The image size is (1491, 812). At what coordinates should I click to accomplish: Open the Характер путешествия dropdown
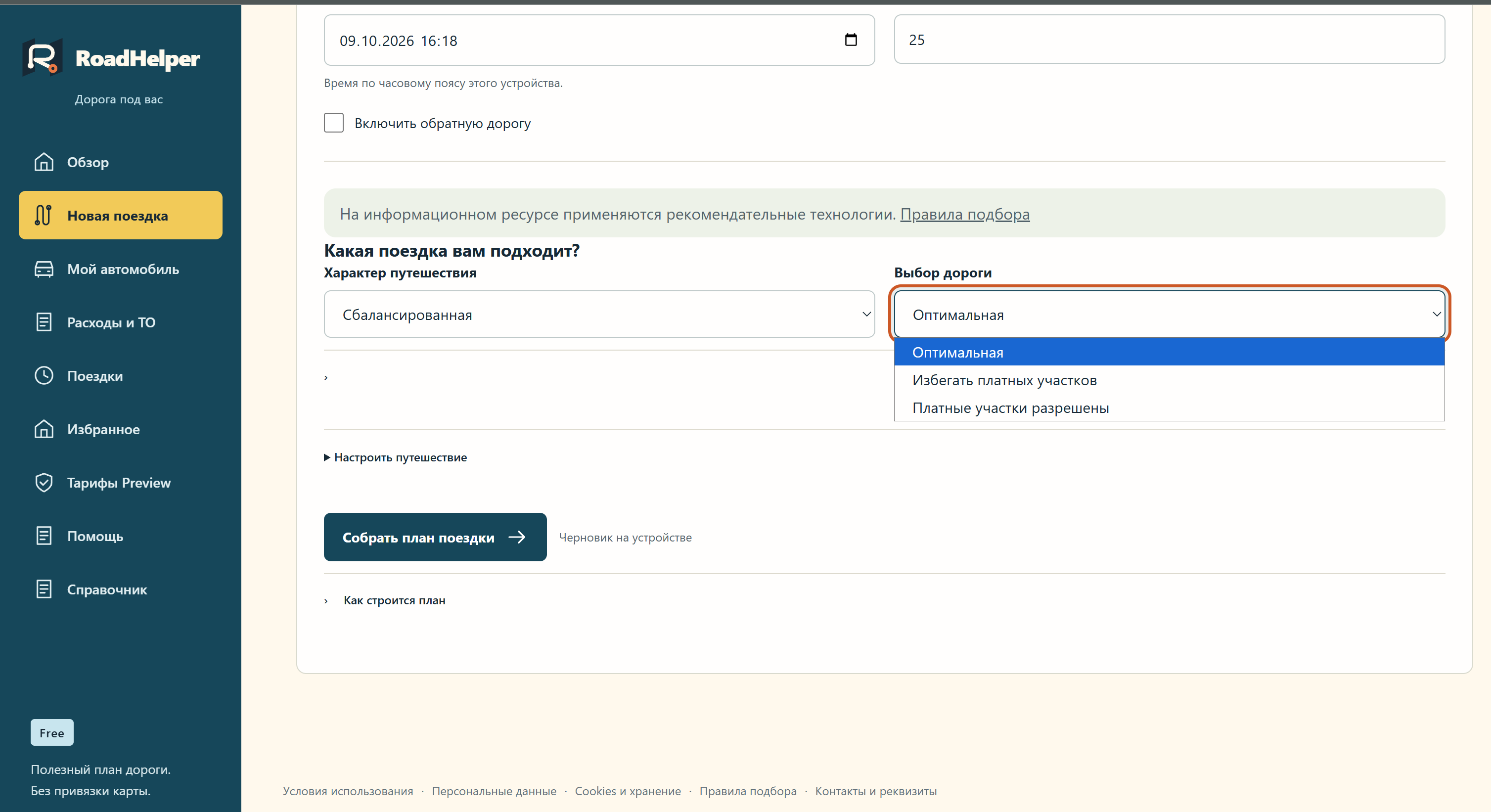pyautogui.click(x=599, y=314)
